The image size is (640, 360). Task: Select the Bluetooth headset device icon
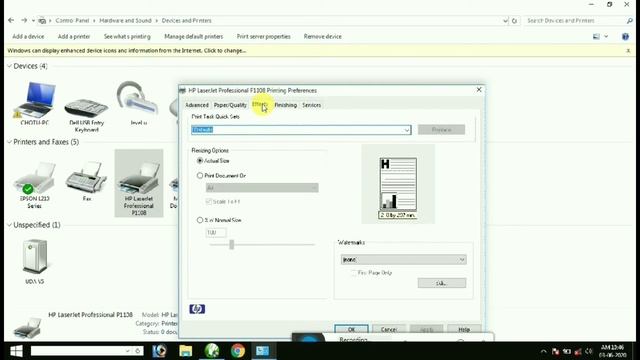coord(139,103)
